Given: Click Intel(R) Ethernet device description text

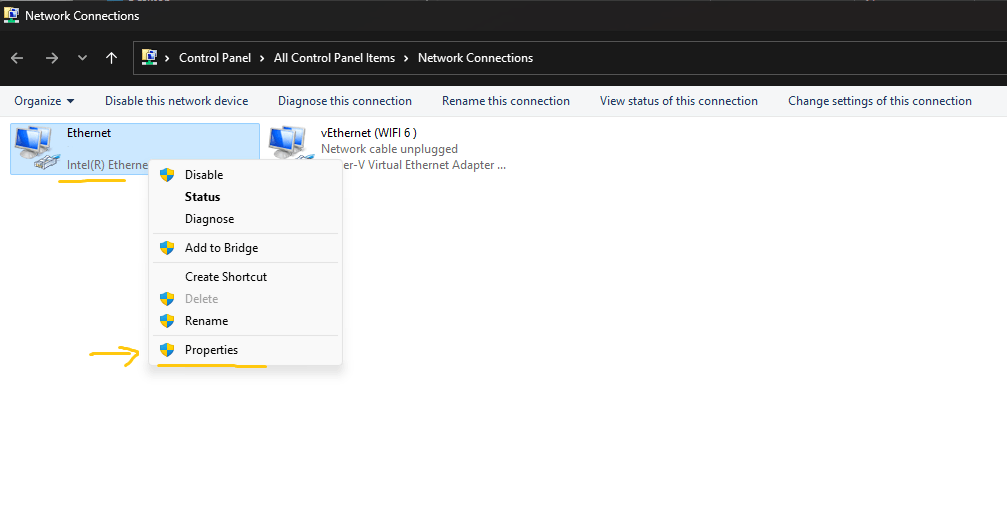Looking at the screenshot, I should coord(107,165).
